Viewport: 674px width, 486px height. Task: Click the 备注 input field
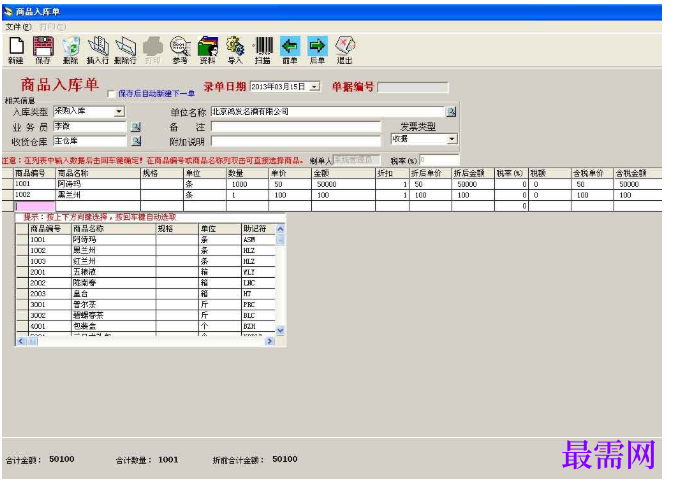296,127
